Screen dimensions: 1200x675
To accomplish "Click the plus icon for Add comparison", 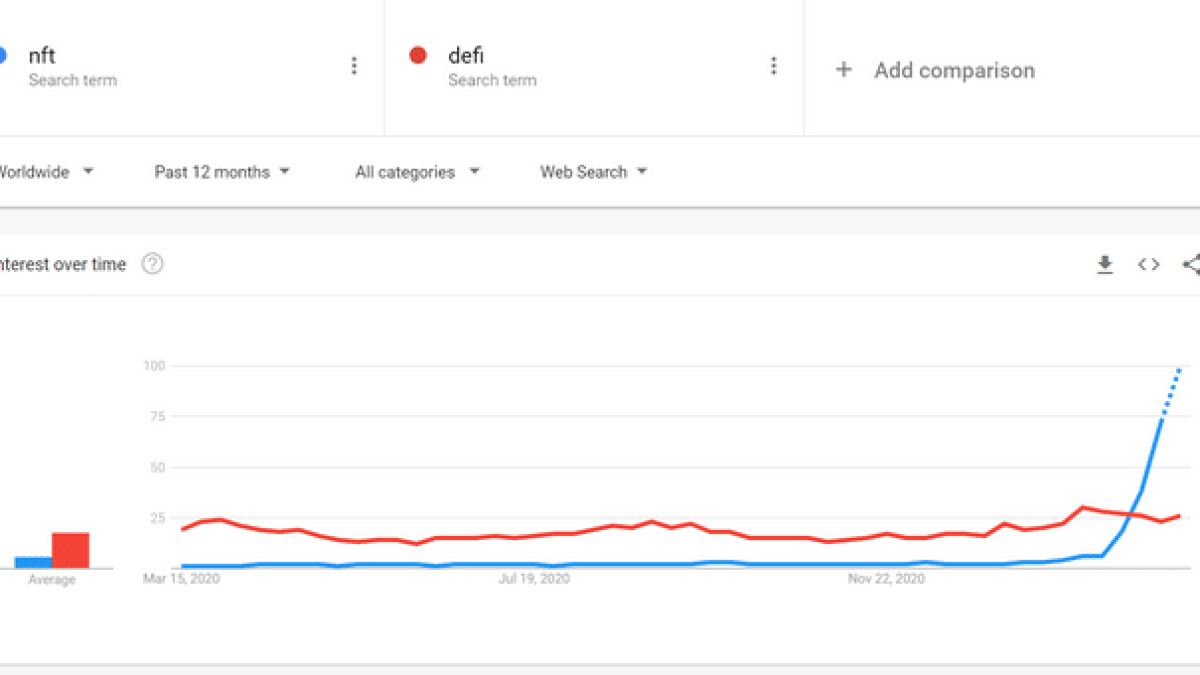I will (x=844, y=70).
